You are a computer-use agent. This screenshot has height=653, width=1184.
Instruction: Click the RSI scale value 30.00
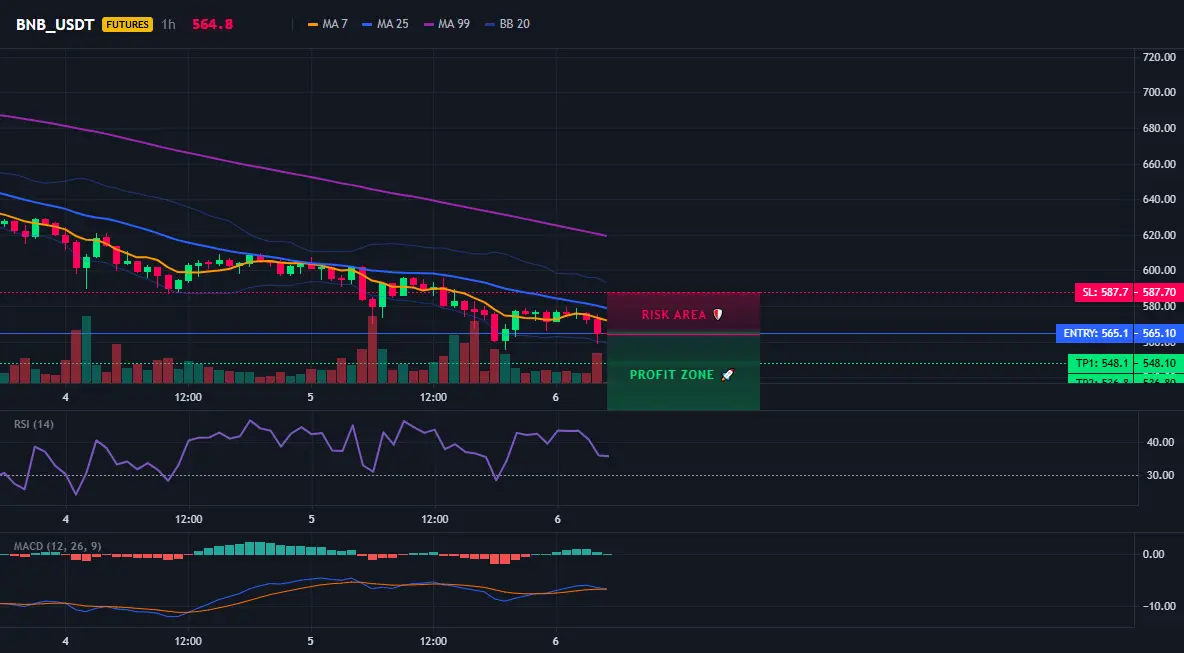click(1161, 475)
